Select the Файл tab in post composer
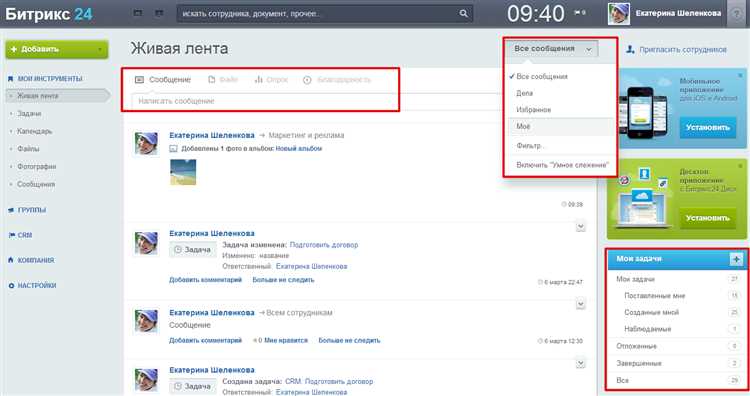The height and width of the screenshot is (396, 750). 223,79
